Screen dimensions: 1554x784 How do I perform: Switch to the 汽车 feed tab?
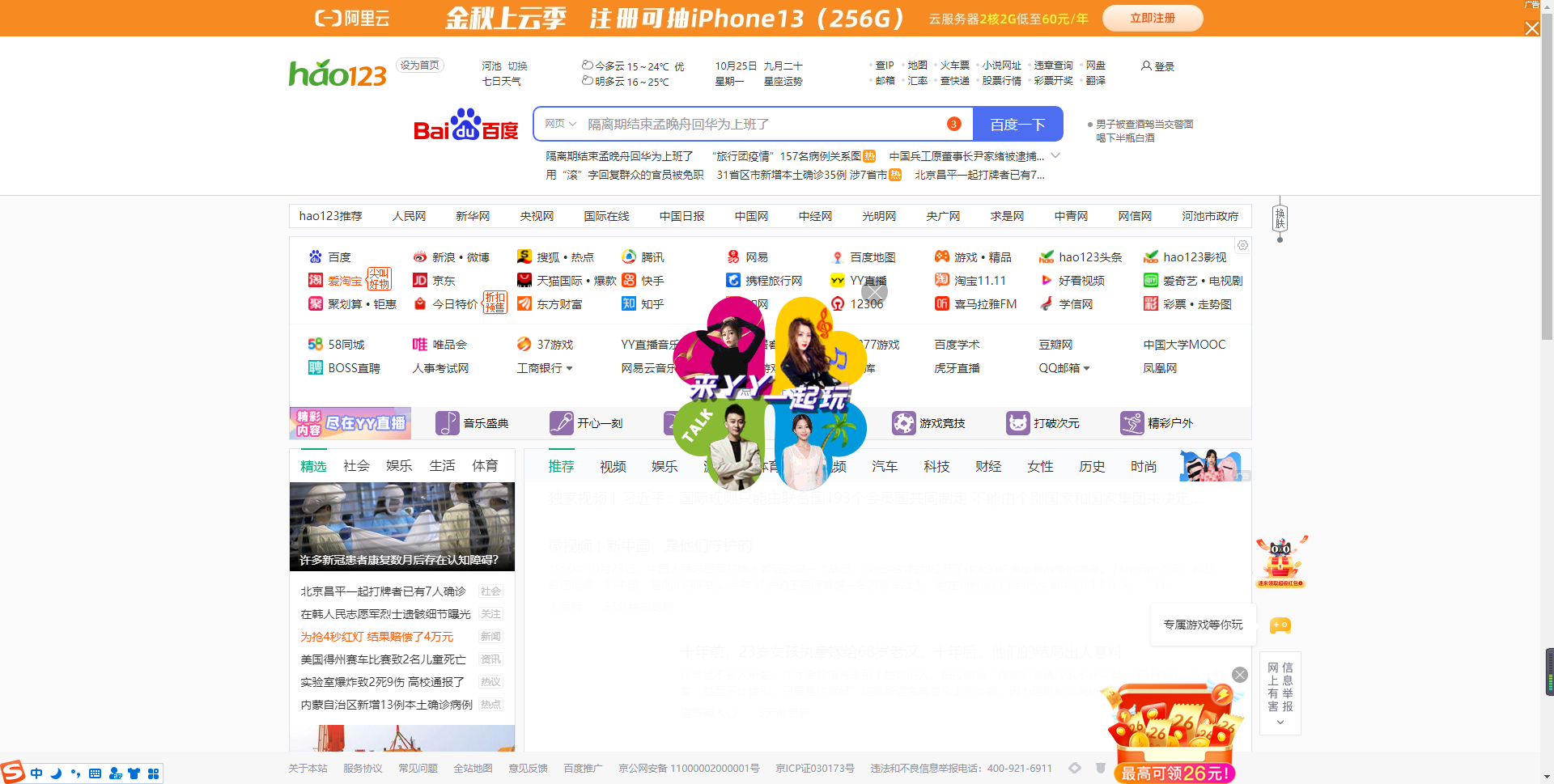885,467
